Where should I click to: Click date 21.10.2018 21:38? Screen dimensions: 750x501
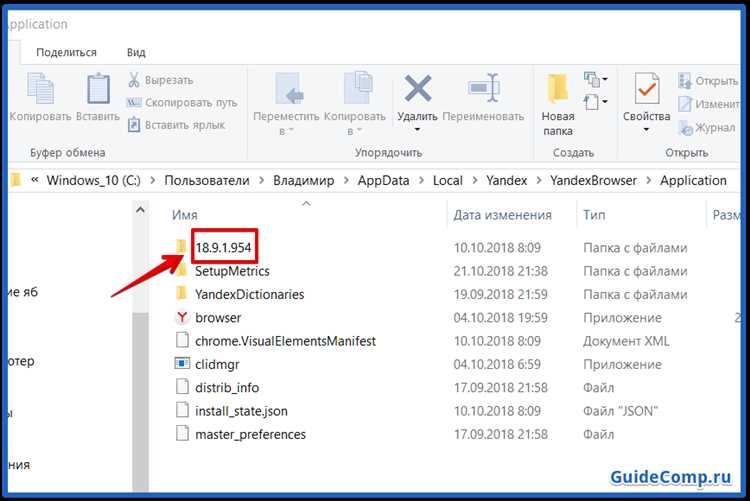coord(500,271)
